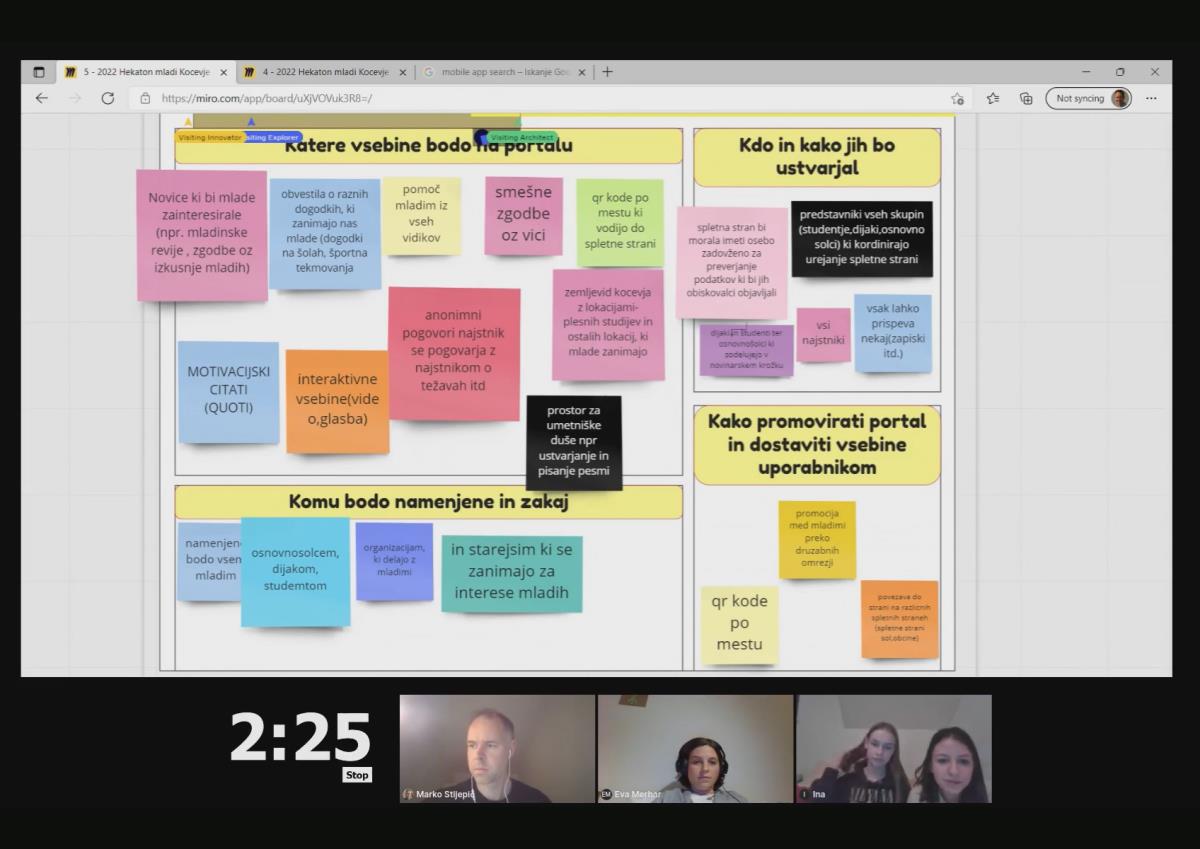Select the black 'prostor za umetniške duše' note

point(574,442)
